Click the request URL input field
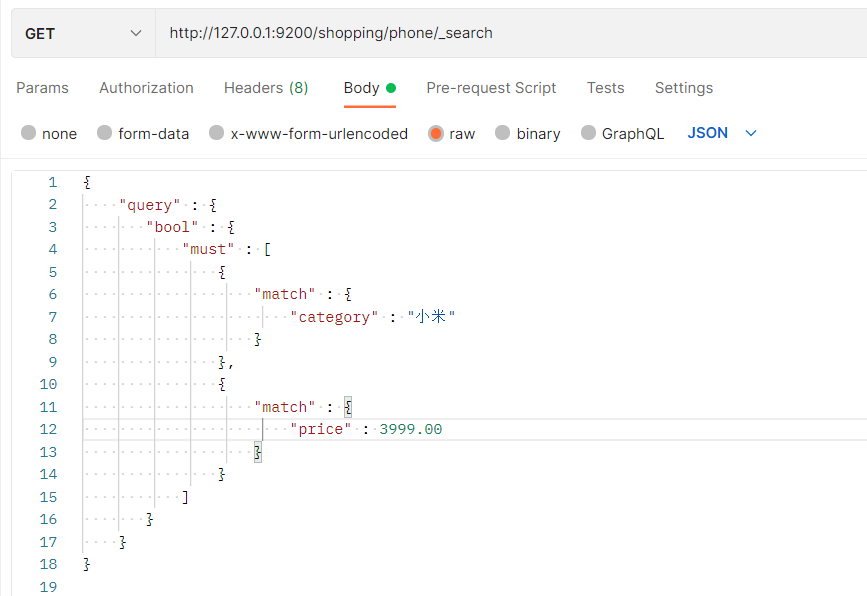Image resolution: width=867 pixels, height=596 pixels. 511,33
